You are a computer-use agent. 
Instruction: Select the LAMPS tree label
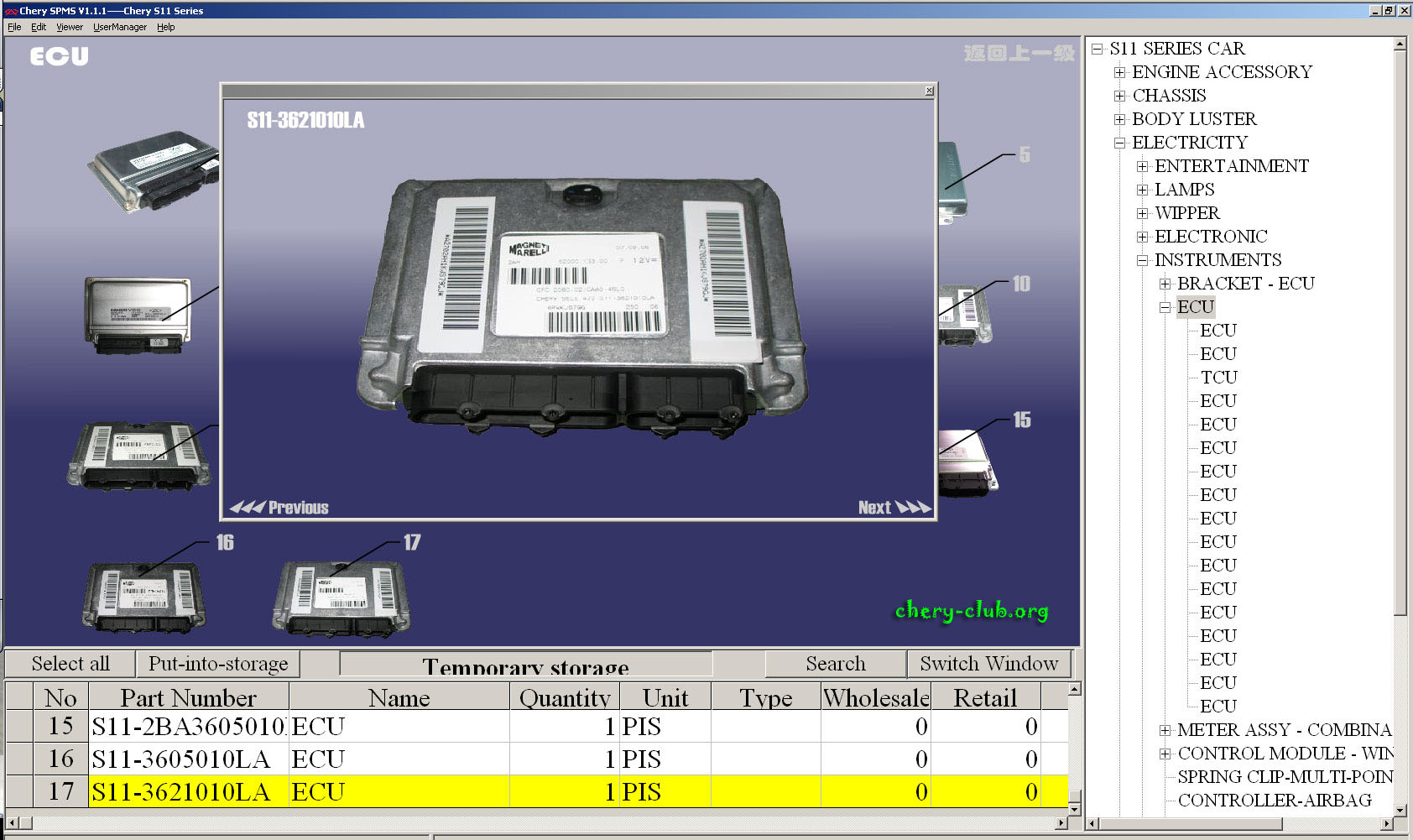coord(1184,190)
